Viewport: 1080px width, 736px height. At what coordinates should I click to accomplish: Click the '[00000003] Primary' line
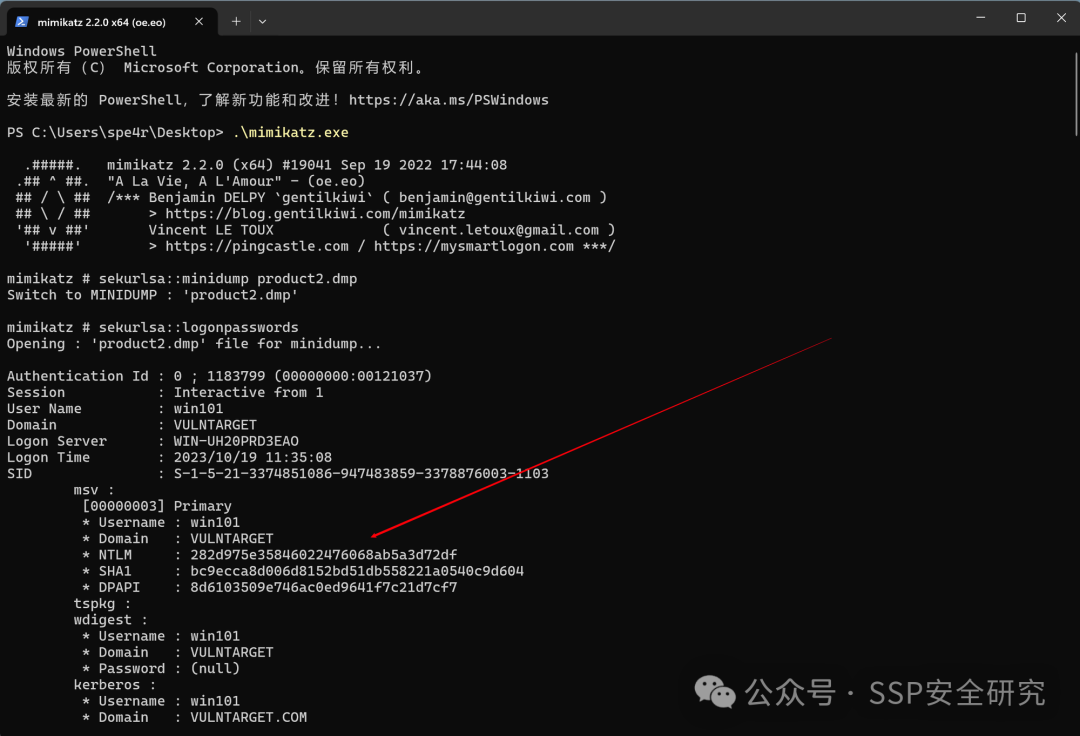pos(157,506)
